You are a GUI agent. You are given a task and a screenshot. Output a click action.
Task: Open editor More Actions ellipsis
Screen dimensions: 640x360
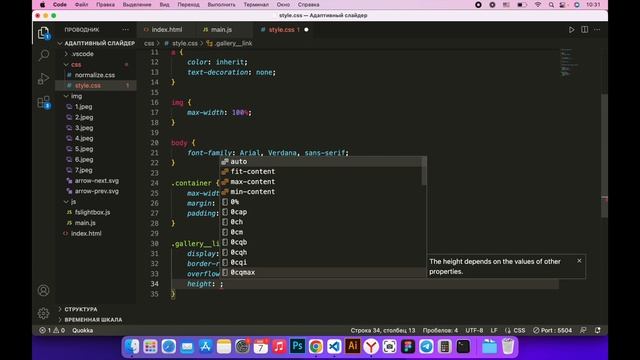597,29
